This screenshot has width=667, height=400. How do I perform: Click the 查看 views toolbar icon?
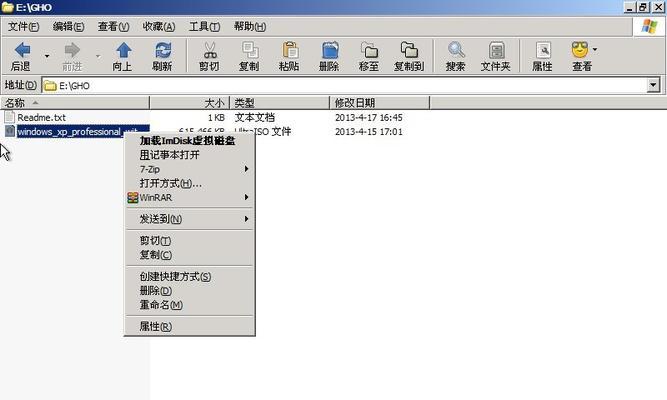pyautogui.click(x=580, y=50)
